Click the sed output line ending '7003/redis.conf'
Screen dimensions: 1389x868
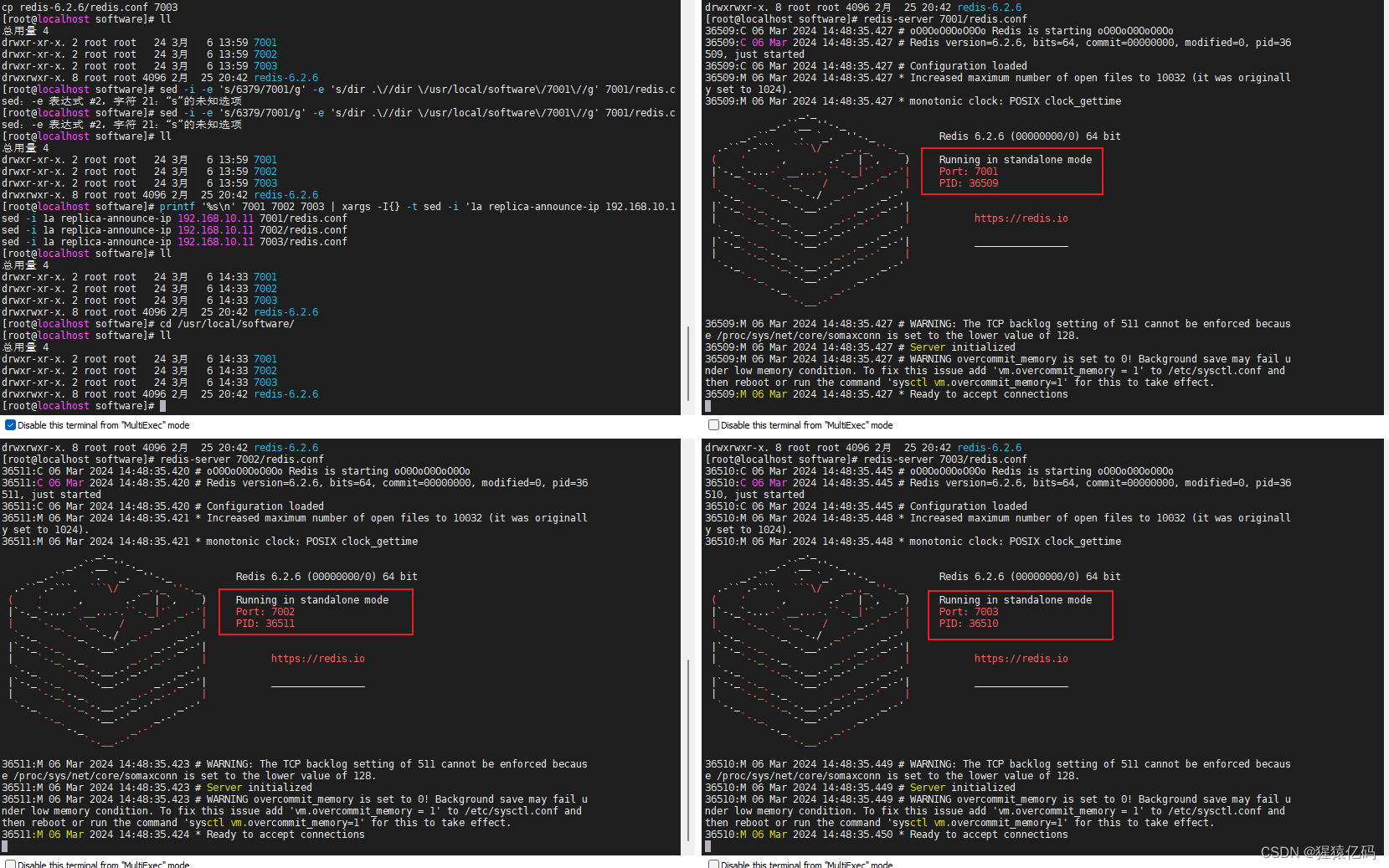tap(174, 242)
